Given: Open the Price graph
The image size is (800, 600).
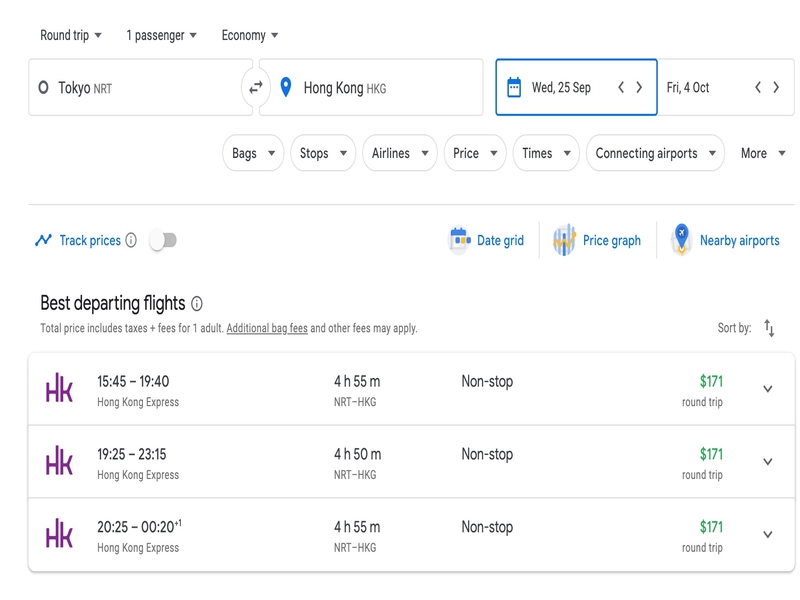Looking at the screenshot, I should coord(596,240).
